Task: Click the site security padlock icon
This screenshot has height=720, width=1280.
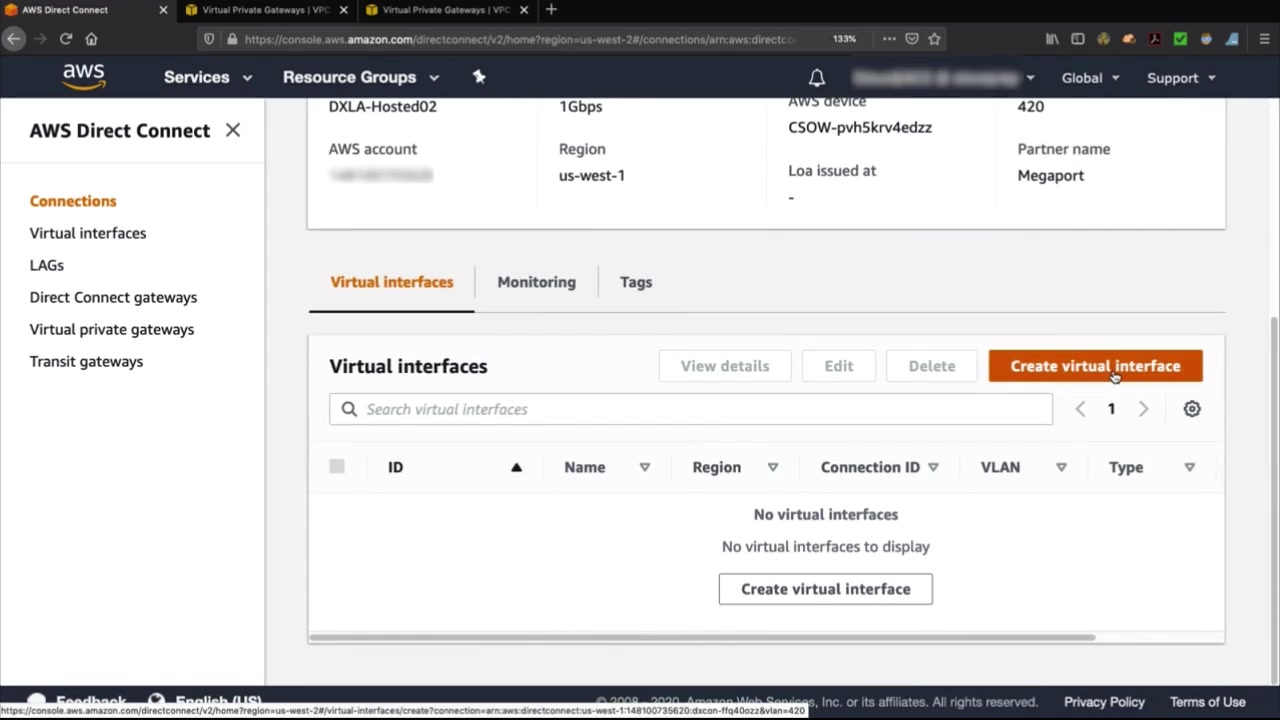Action: pos(232,39)
